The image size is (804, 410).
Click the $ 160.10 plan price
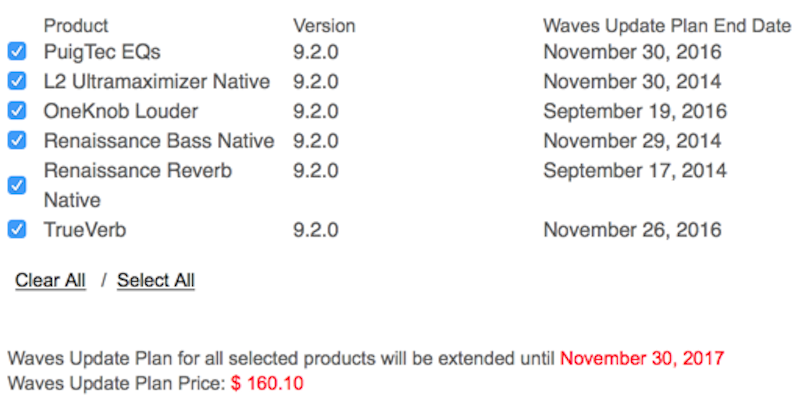(x=267, y=383)
